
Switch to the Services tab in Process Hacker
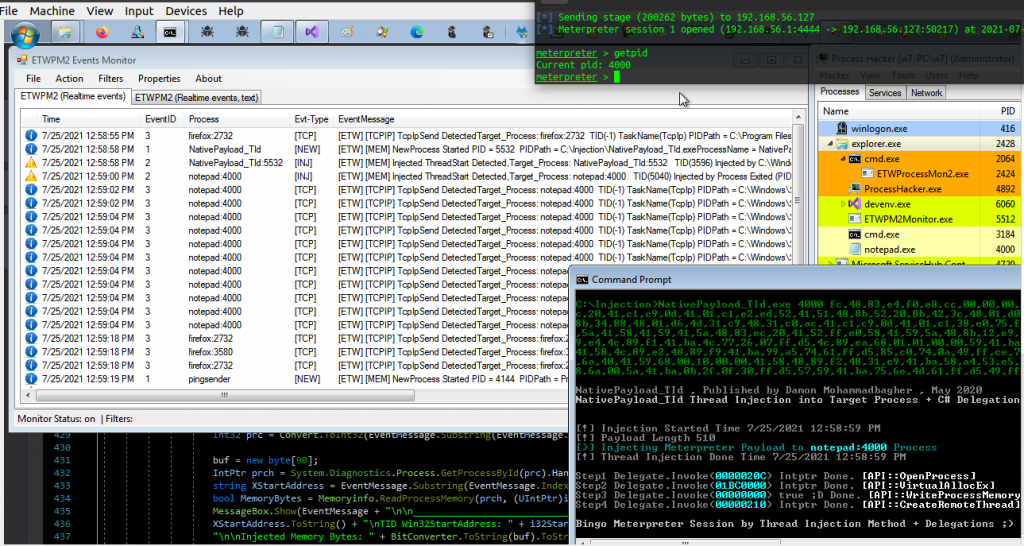[x=884, y=92]
